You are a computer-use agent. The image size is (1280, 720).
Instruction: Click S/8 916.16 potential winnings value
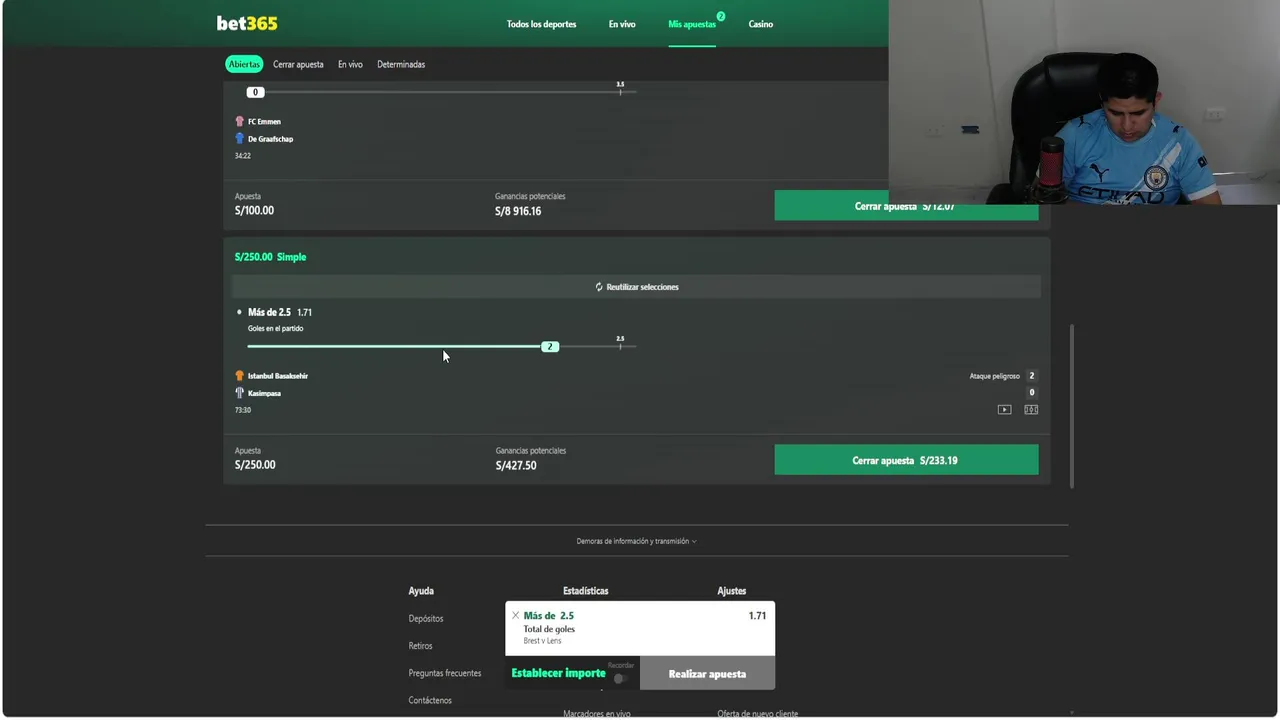pyautogui.click(x=518, y=211)
